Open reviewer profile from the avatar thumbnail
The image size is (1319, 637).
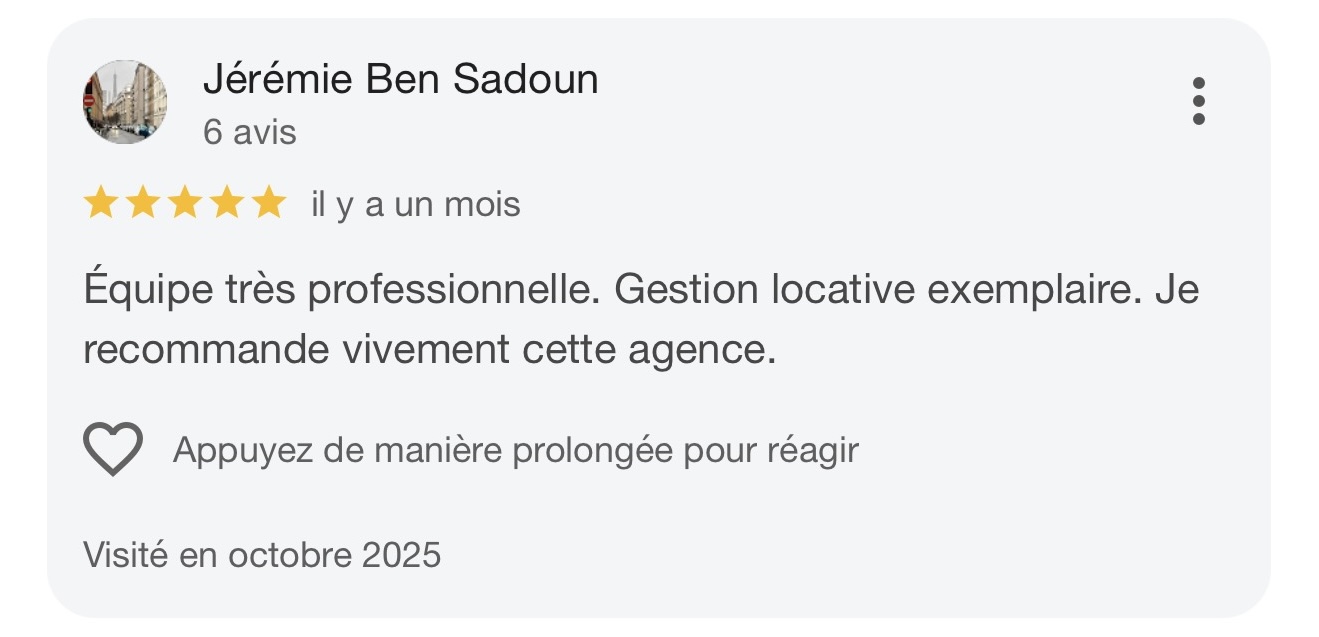click(125, 101)
